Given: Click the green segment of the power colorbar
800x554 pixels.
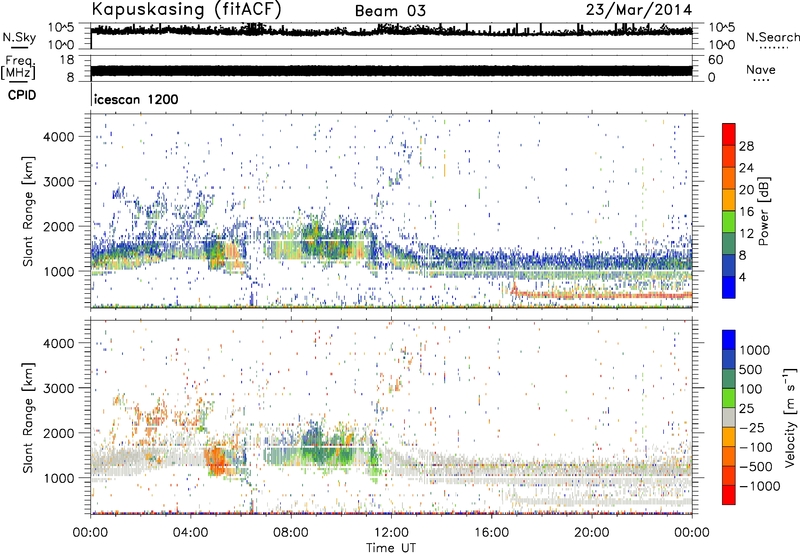Looking at the screenshot, I should click(729, 221).
